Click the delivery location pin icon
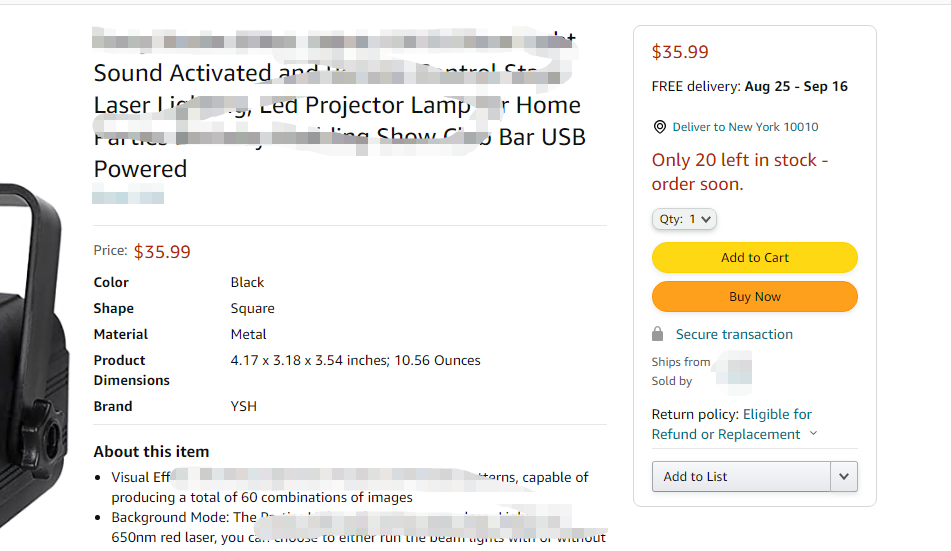This screenshot has height=551, width=951. tap(660, 127)
